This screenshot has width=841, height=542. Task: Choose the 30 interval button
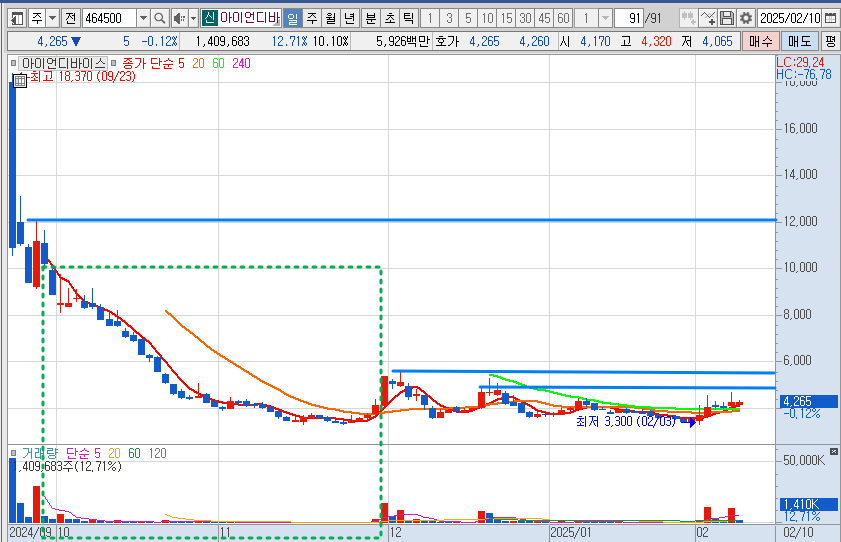[x=525, y=19]
